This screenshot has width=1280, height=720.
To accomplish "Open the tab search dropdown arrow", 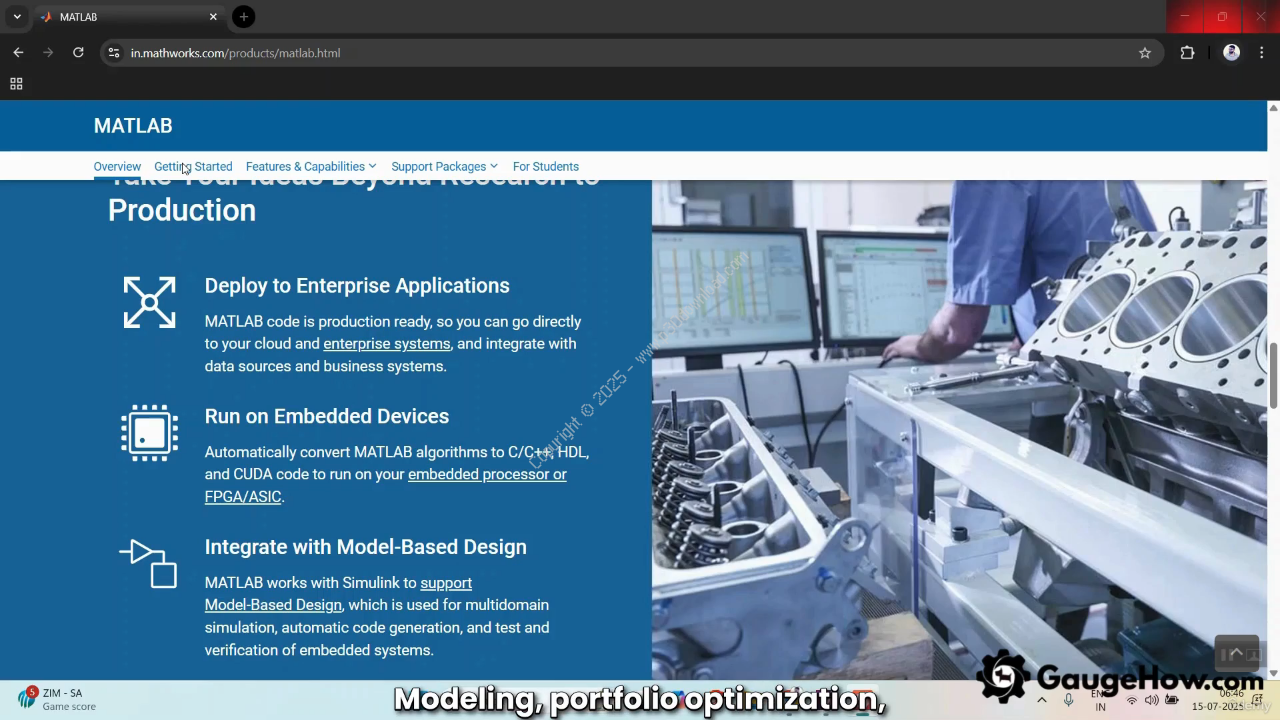I will pyautogui.click(x=17, y=17).
